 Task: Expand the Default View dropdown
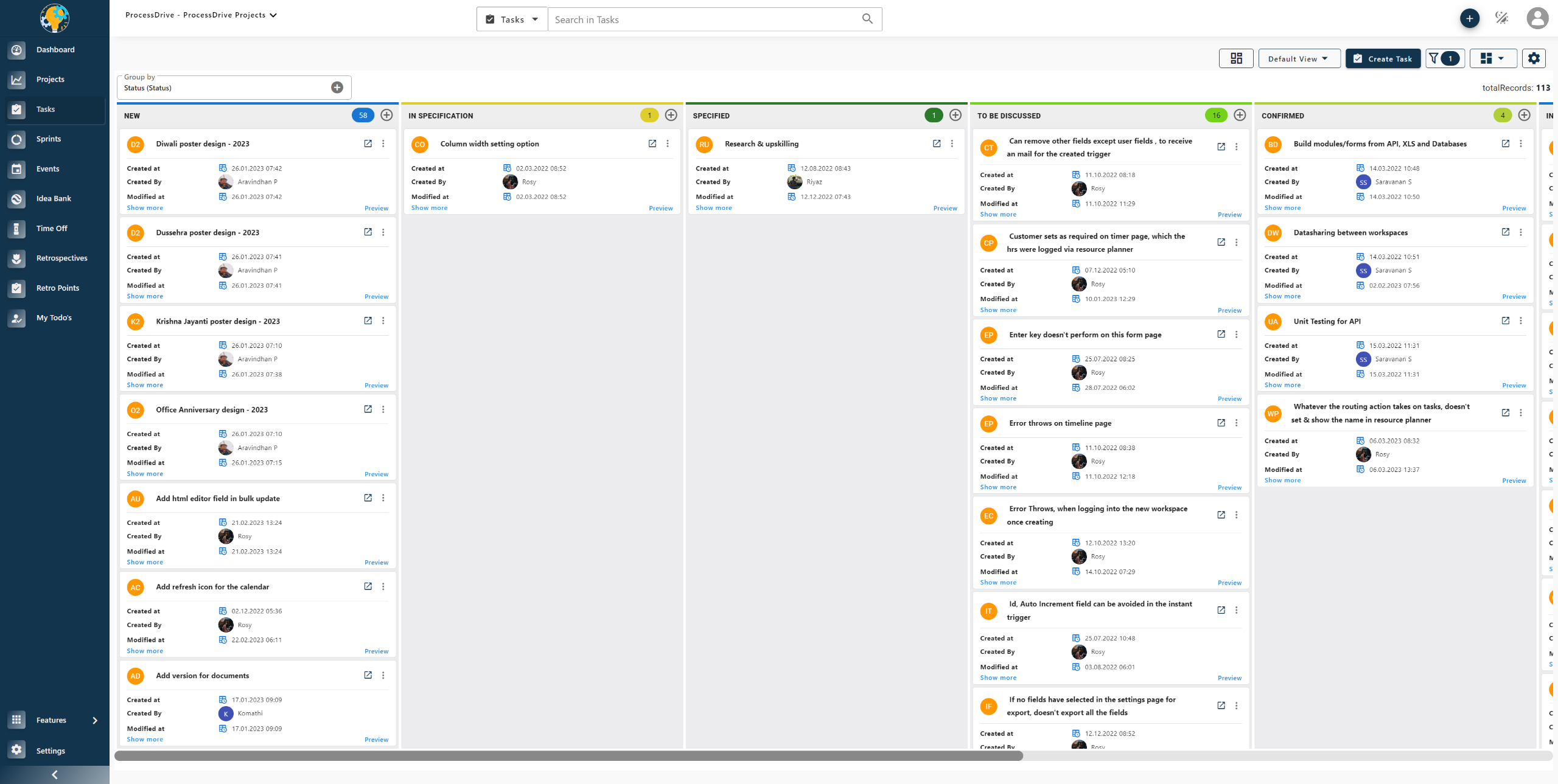tap(1299, 58)
